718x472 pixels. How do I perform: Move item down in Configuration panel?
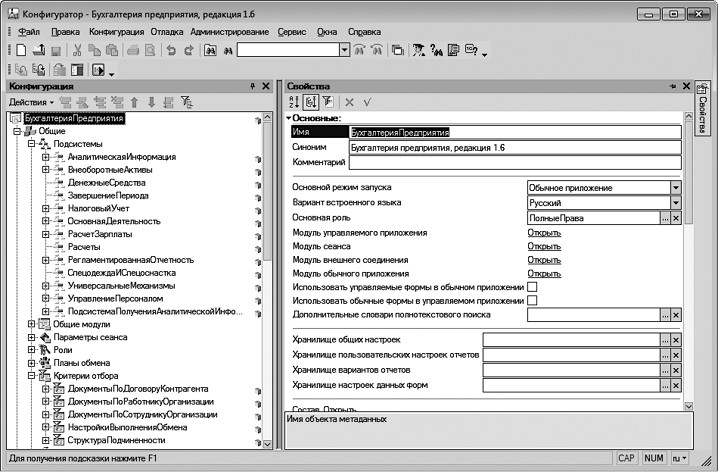coord(151,102)
